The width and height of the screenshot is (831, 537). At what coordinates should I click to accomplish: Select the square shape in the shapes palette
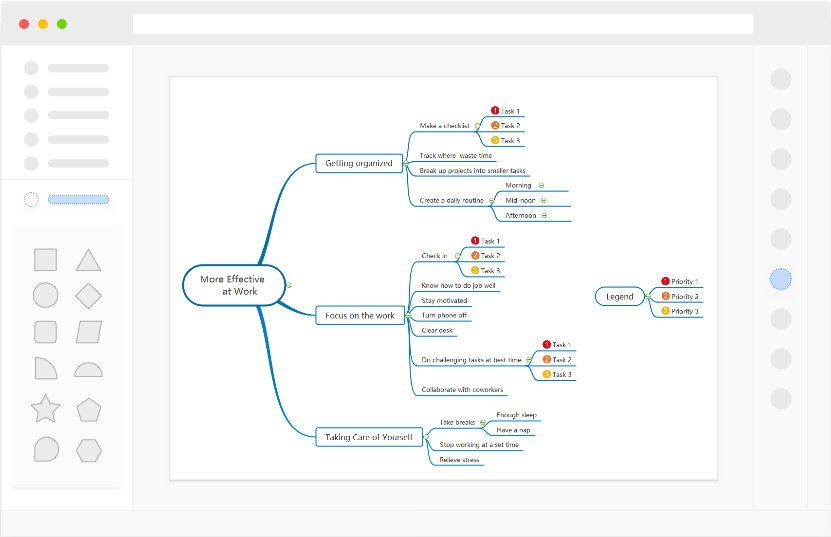click(x=45, y=260)
